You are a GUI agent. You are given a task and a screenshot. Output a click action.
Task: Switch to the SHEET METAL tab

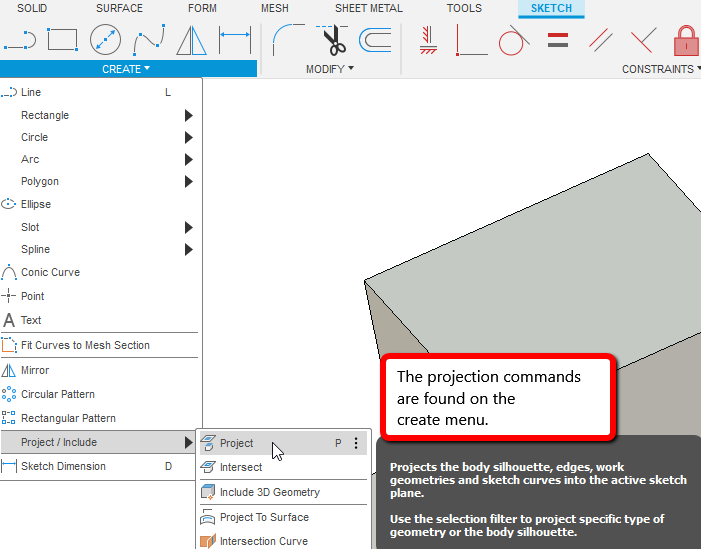coord(369,8)
